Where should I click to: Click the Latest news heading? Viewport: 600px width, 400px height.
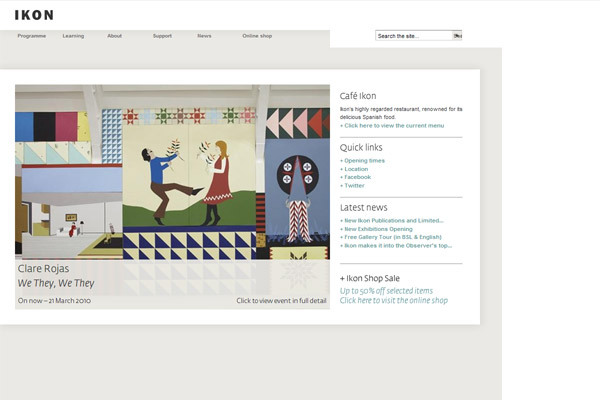coord(364,207)
